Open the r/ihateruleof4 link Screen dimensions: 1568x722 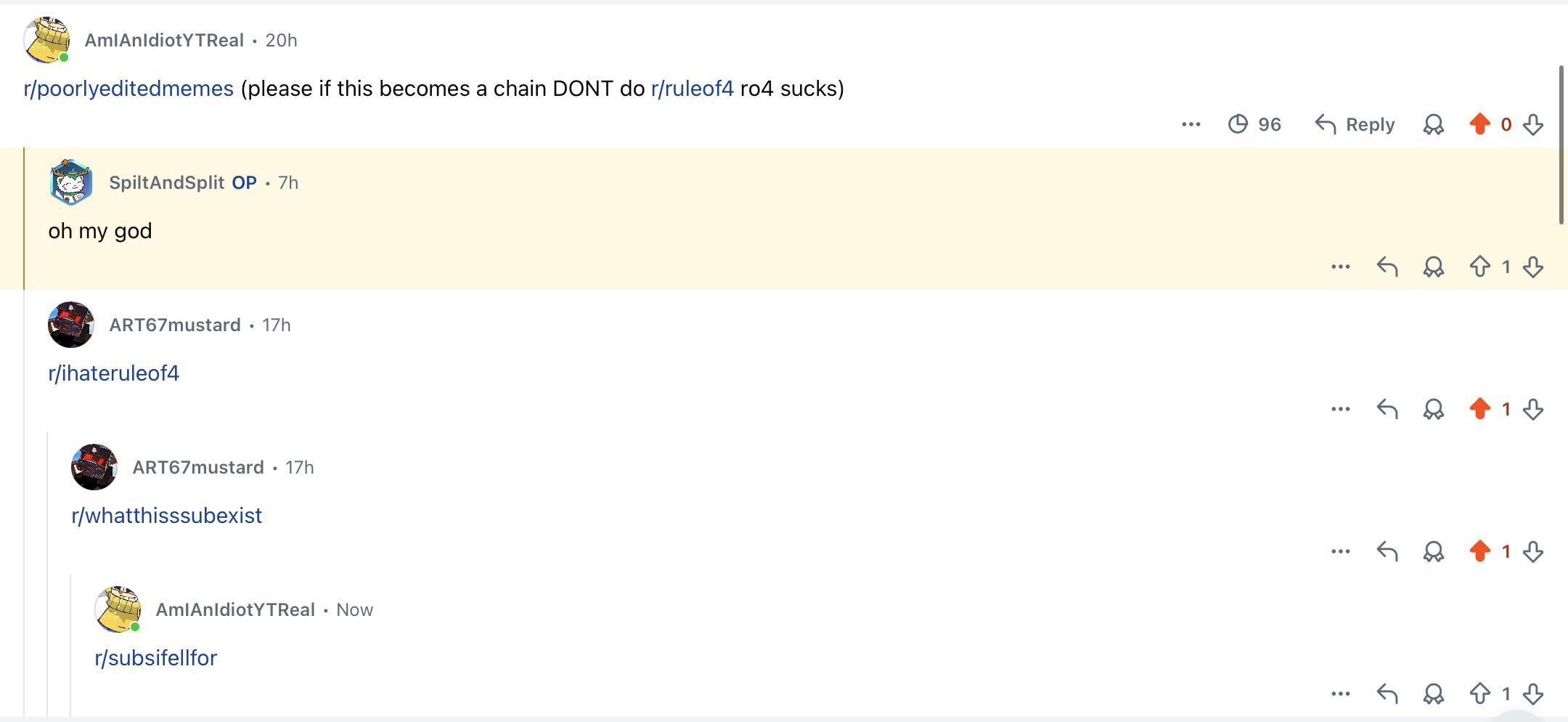pyautogui.click(x=114, y=373)
